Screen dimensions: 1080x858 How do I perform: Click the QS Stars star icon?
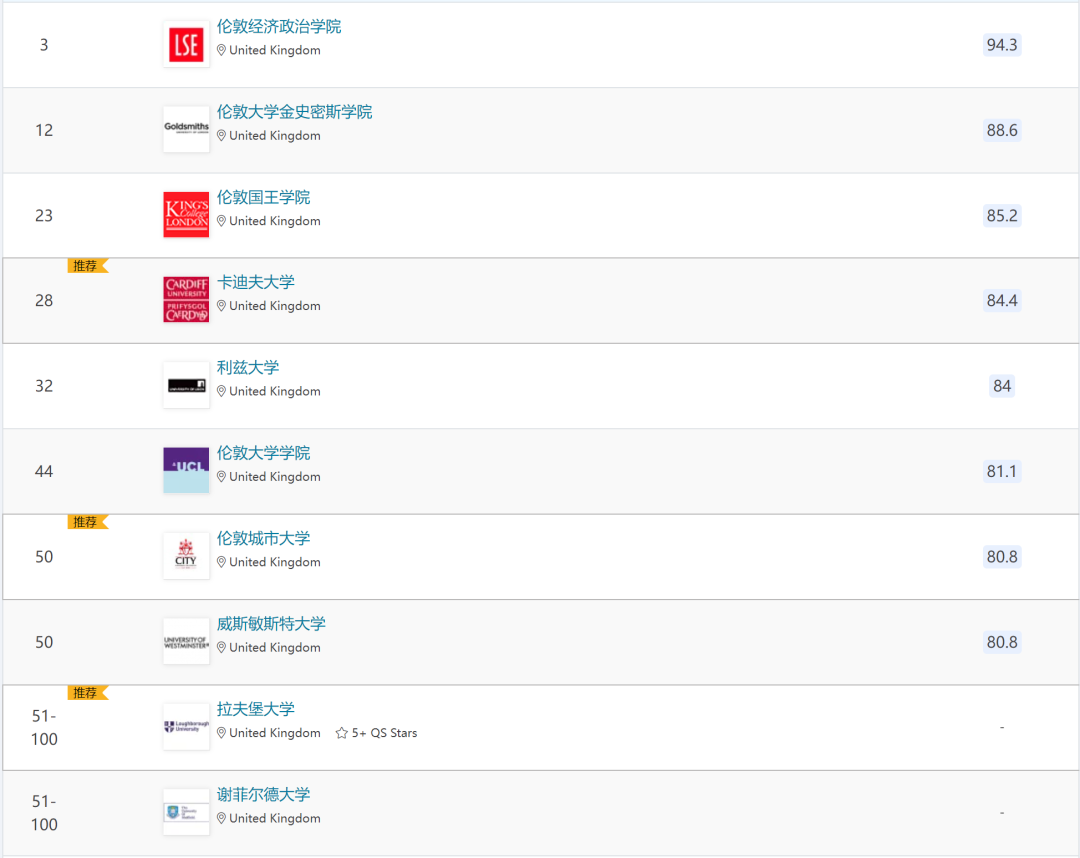[342, 733]
